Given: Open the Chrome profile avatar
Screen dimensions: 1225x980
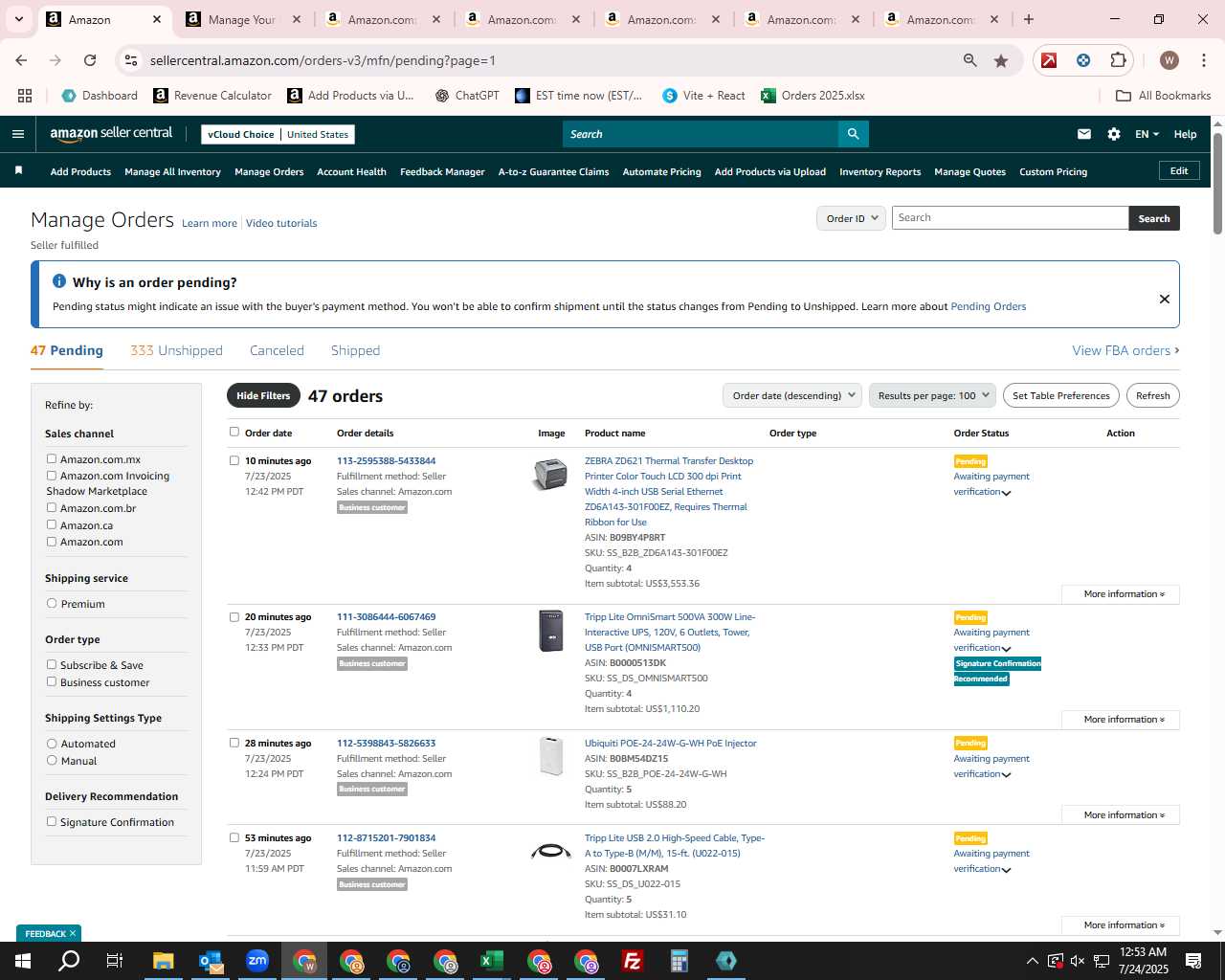Looking at the screenshot, I should pyautogui.click(x=1169, y=60).
